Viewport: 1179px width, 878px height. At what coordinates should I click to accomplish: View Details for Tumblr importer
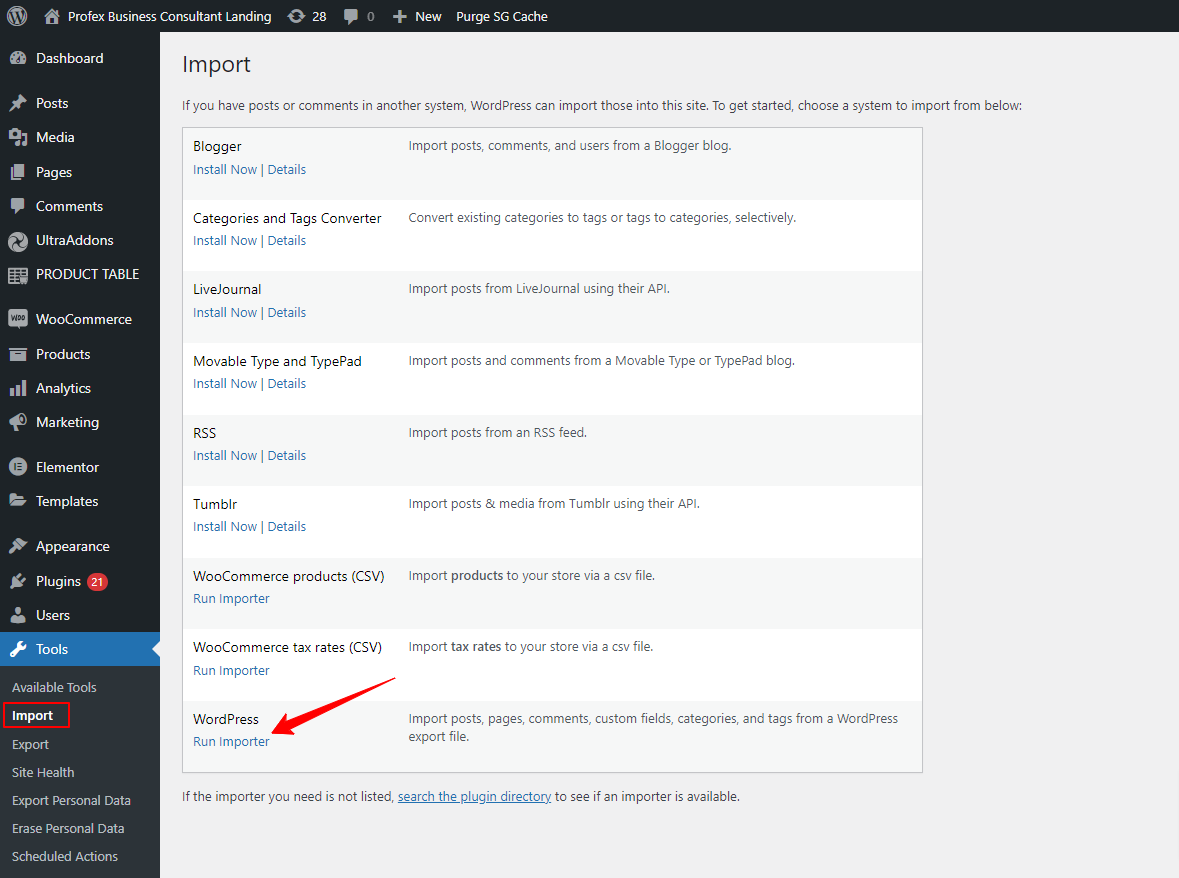coord(286,527)
